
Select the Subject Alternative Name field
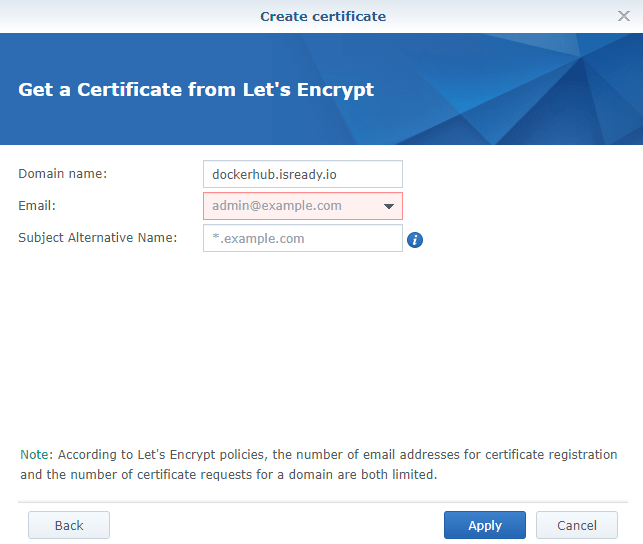tap(302, 238)
